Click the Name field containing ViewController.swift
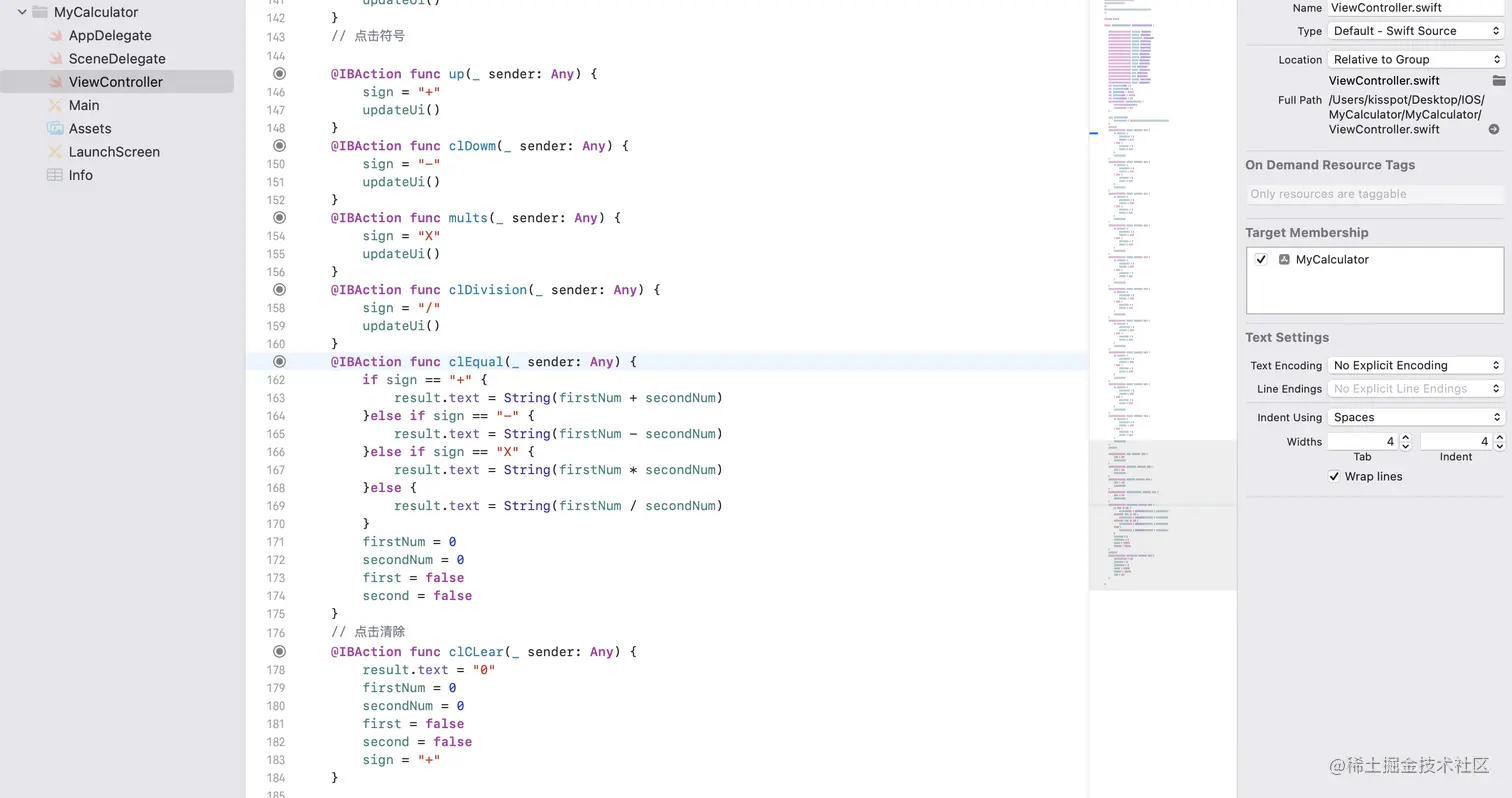The image size is (1512, 798). click(1416, 8)
